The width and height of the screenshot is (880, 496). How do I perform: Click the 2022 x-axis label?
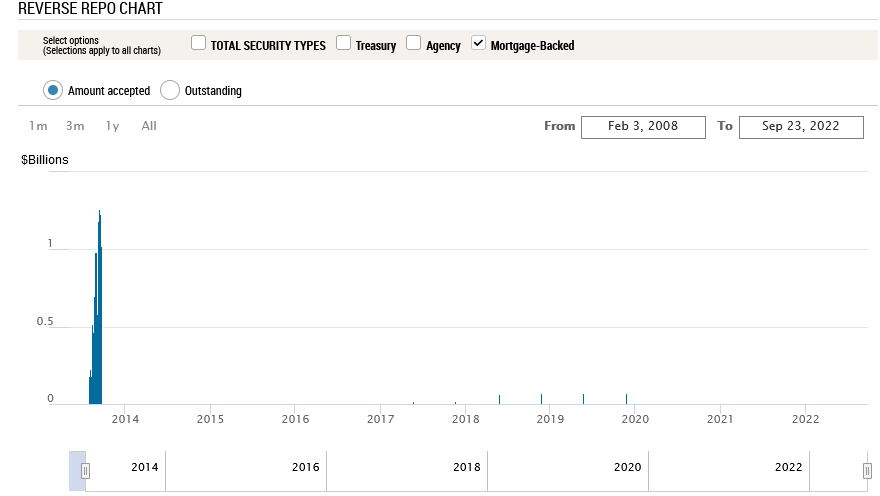805,419
